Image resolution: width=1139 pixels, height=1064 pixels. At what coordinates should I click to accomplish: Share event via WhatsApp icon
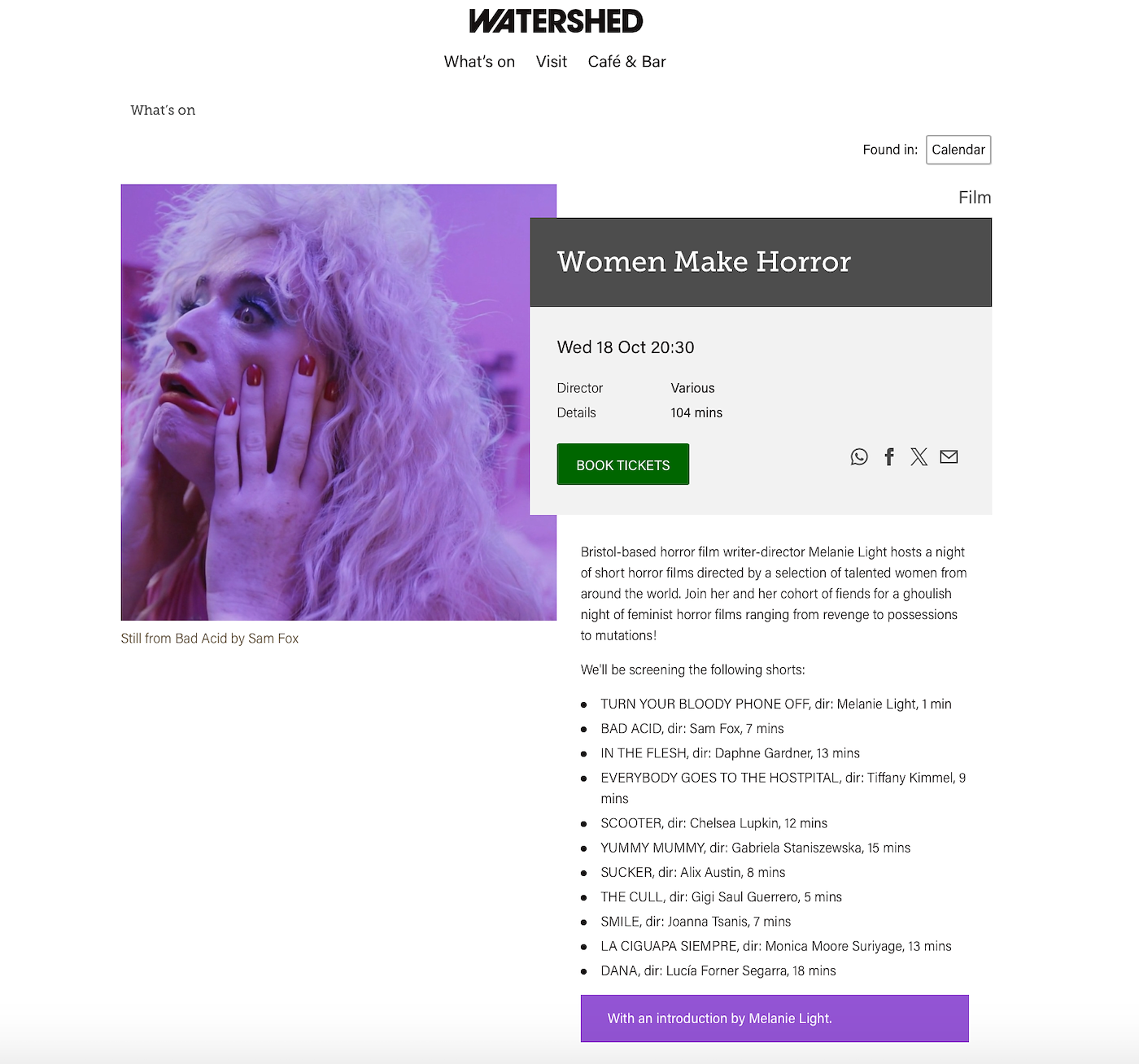click(x=859, y=457)
